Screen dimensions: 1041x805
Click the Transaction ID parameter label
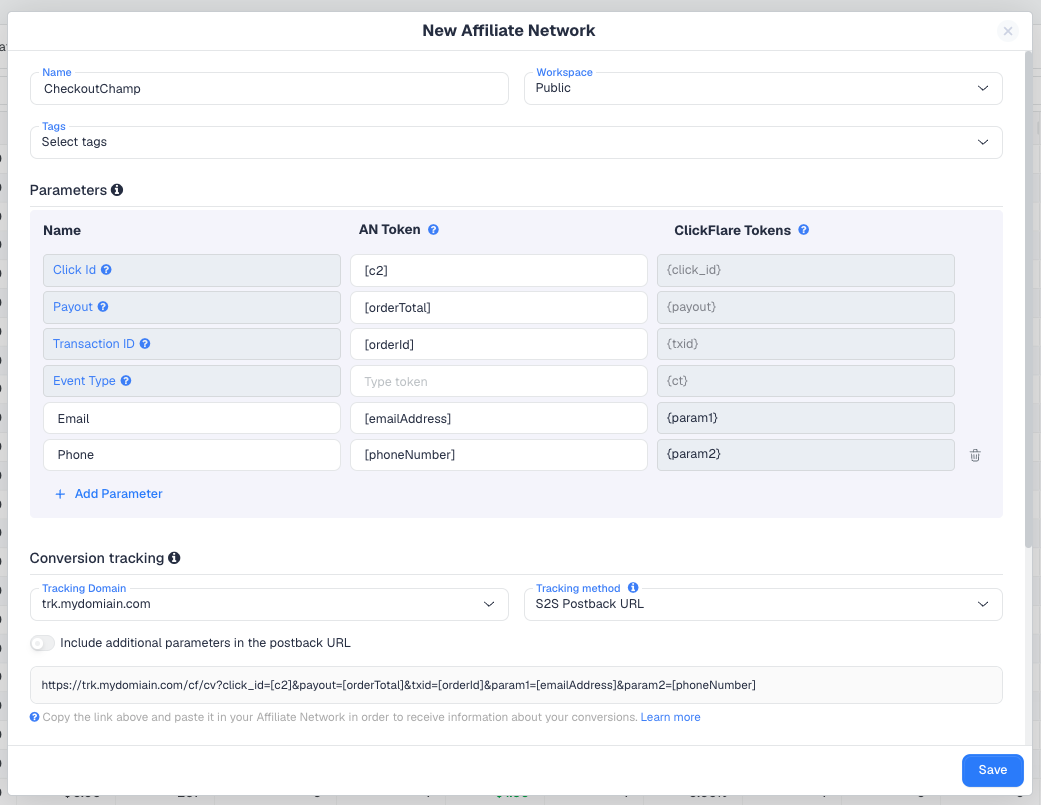(94, 344)
